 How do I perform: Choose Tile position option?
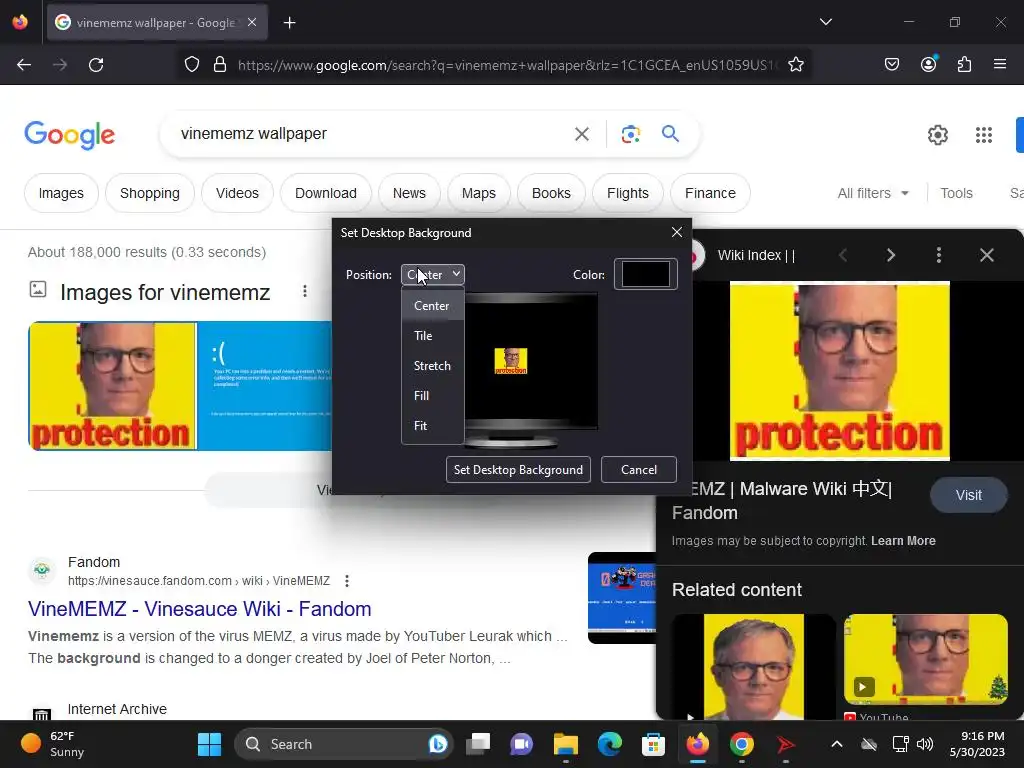[432, 336]
